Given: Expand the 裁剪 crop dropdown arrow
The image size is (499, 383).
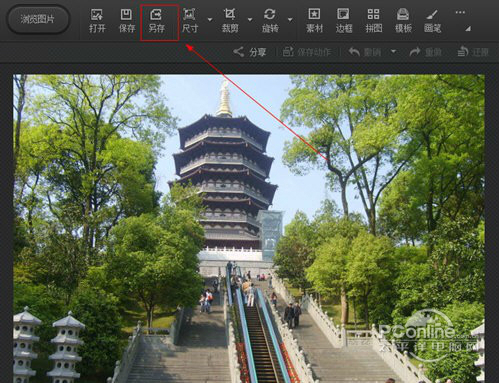Looking at the screenshot, I should tap(250, 20).
